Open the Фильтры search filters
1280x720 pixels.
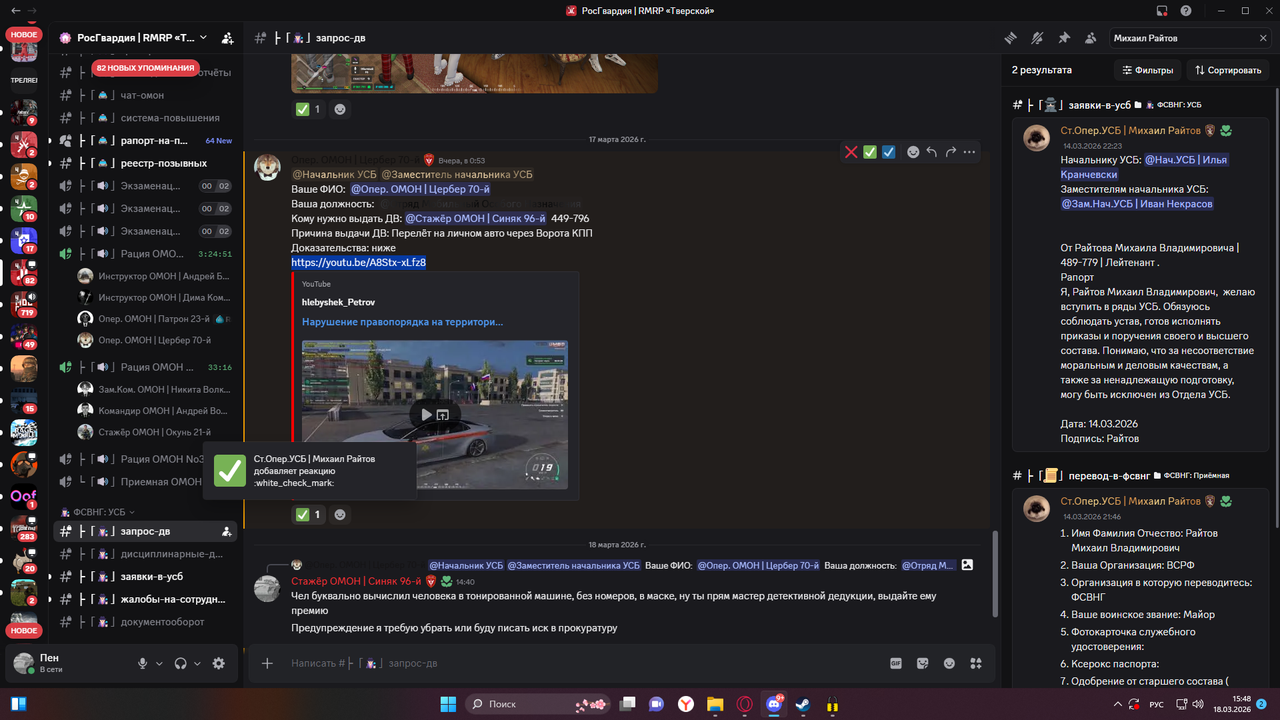click(1147, 70)
